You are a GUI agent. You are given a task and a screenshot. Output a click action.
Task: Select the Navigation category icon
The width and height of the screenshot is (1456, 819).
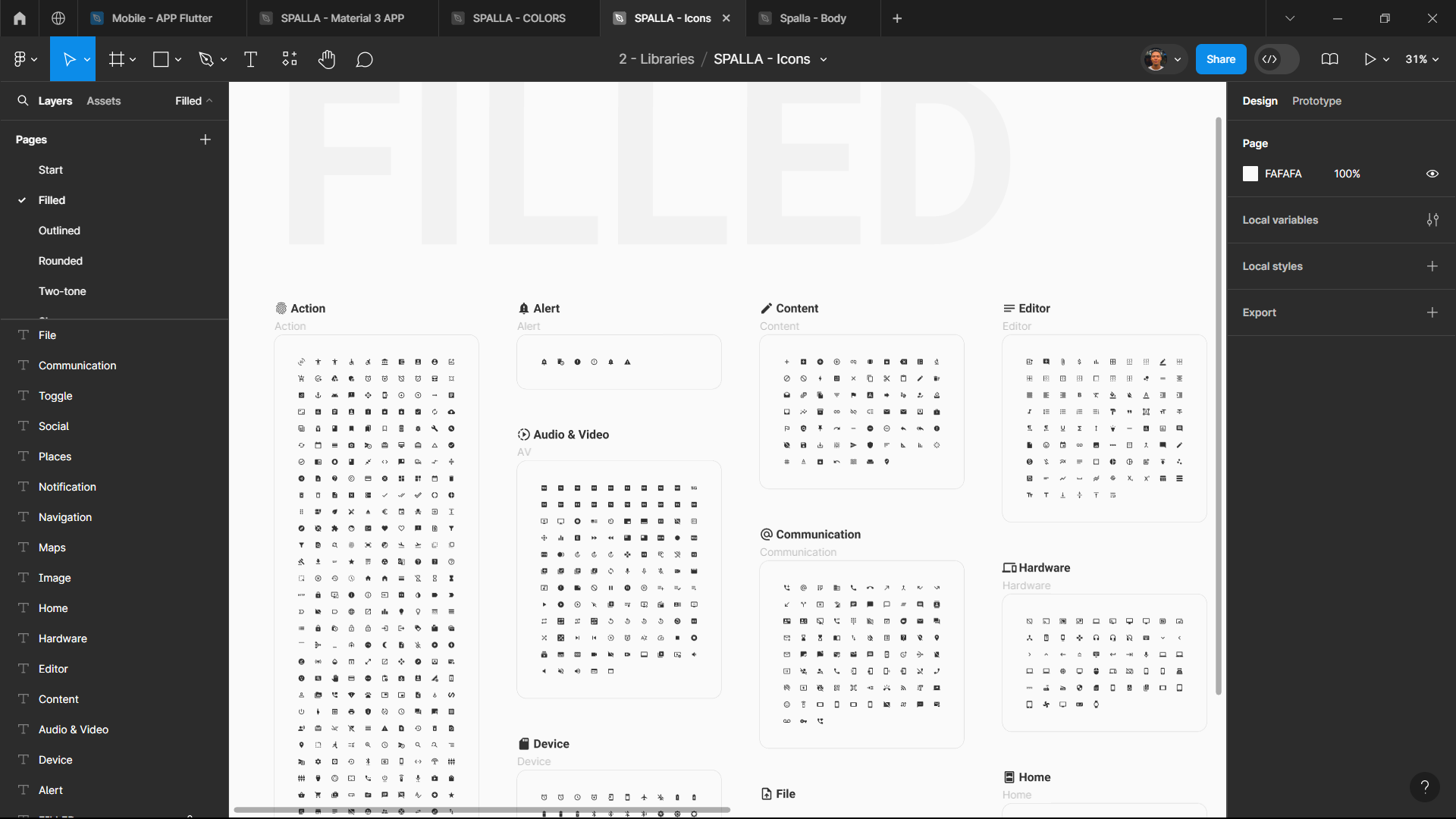(23, 517)
